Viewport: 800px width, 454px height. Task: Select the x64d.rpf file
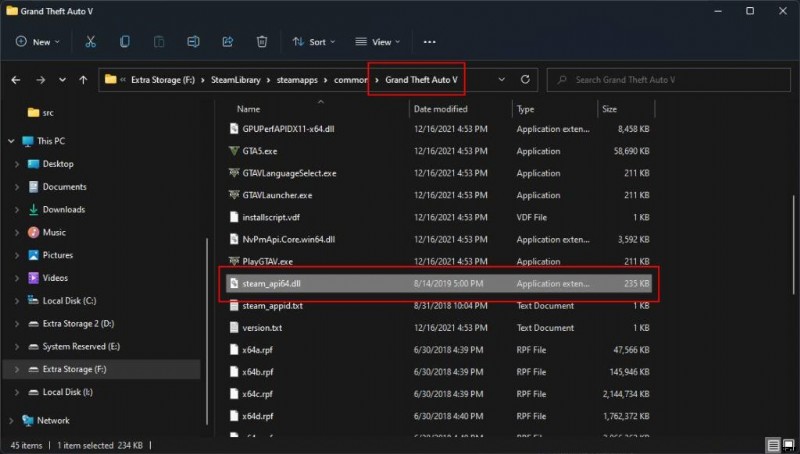point(258,416)
